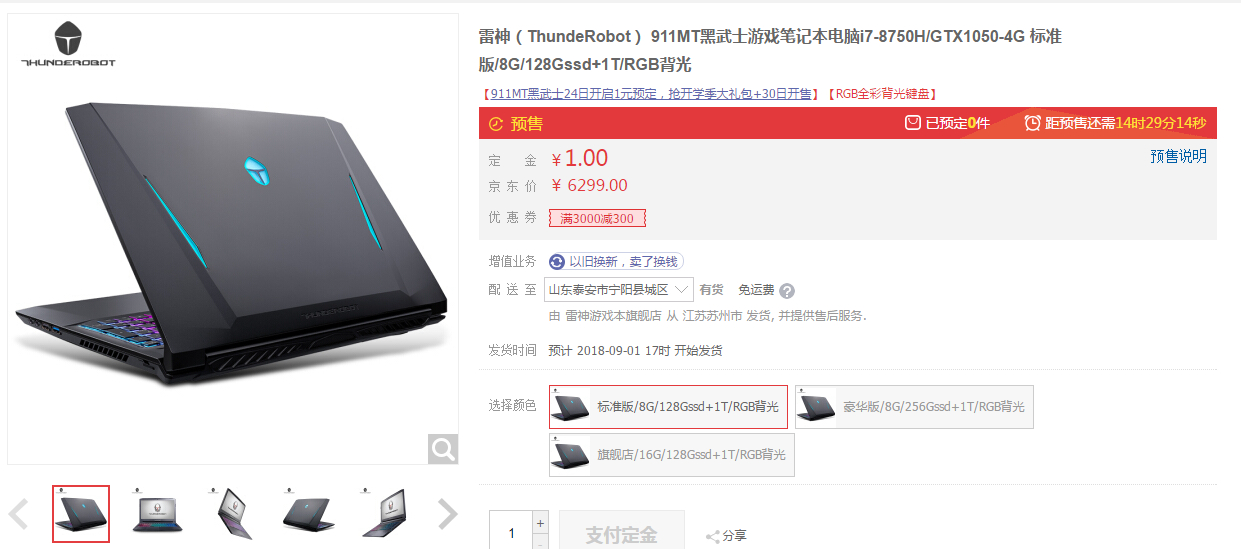1241x549 pixels.
Task: Click the countdown clock icon in presale bar
Action: point(1033,124)
